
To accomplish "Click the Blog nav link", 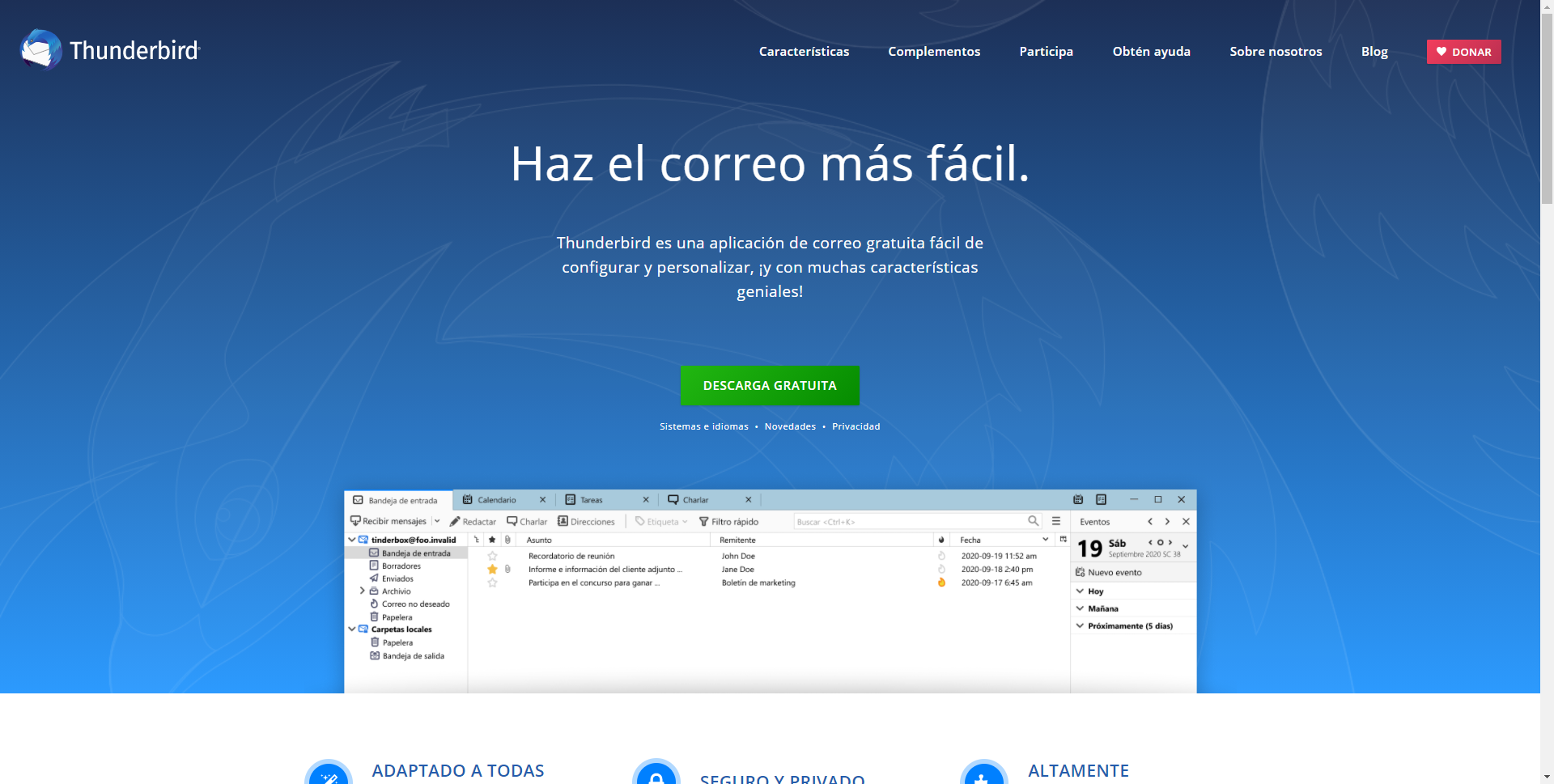I will coord(1374,51).
